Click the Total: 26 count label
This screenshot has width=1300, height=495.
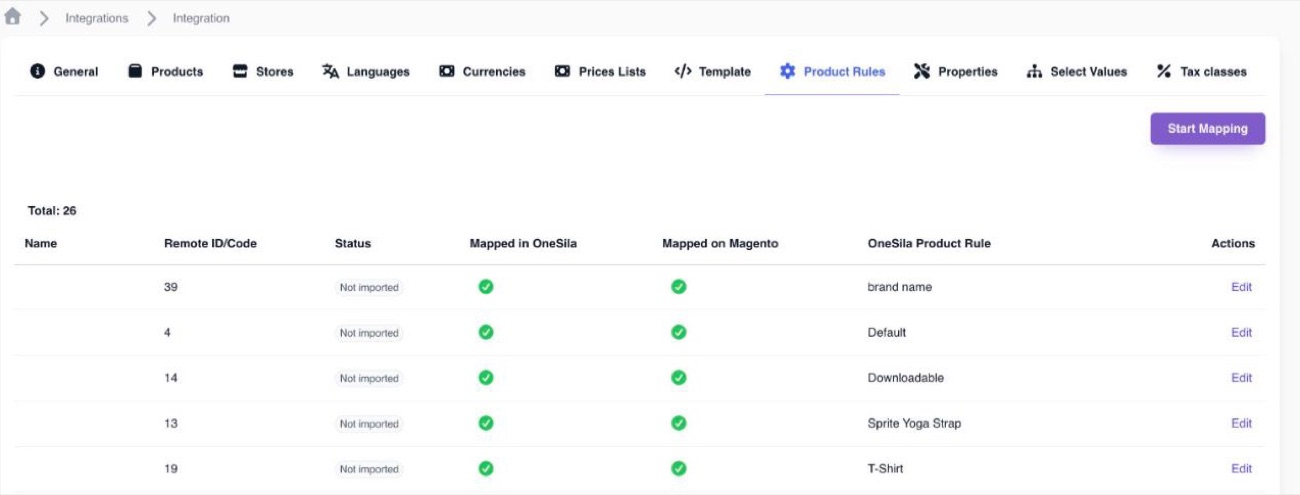52,211
